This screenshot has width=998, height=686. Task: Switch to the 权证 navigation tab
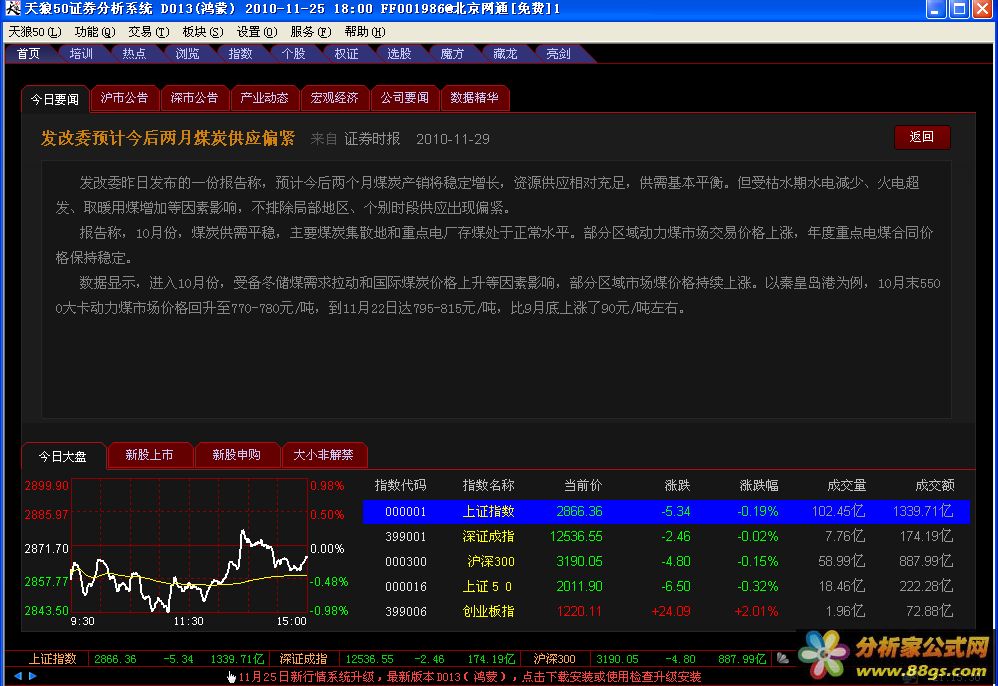pyautogui.click(x=346, y=54)
